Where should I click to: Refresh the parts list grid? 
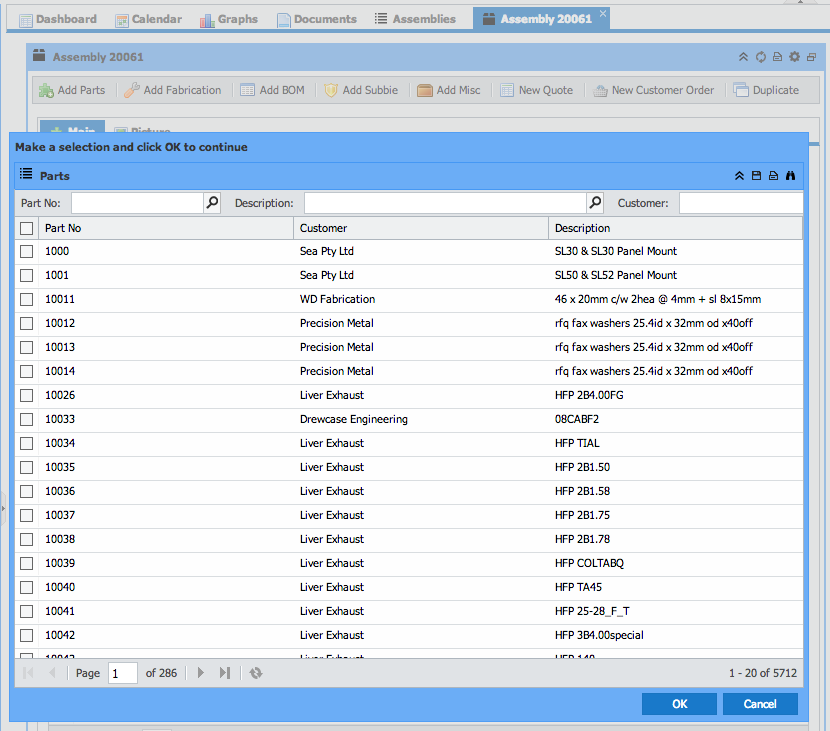pyautogui.click(x=256, y=673)
